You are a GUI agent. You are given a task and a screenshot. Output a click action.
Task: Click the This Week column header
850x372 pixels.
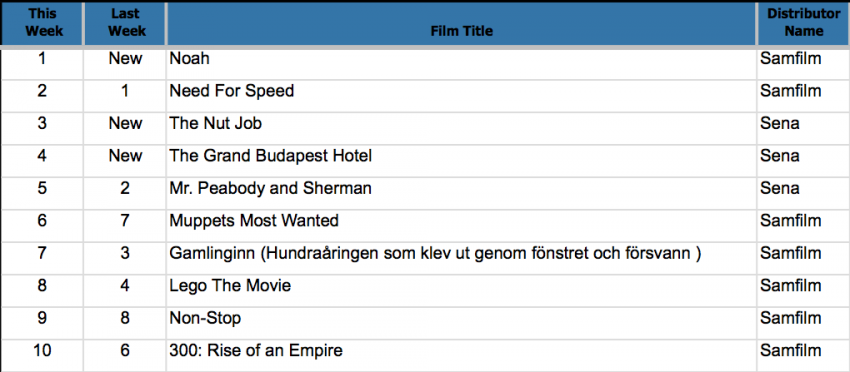43,23
